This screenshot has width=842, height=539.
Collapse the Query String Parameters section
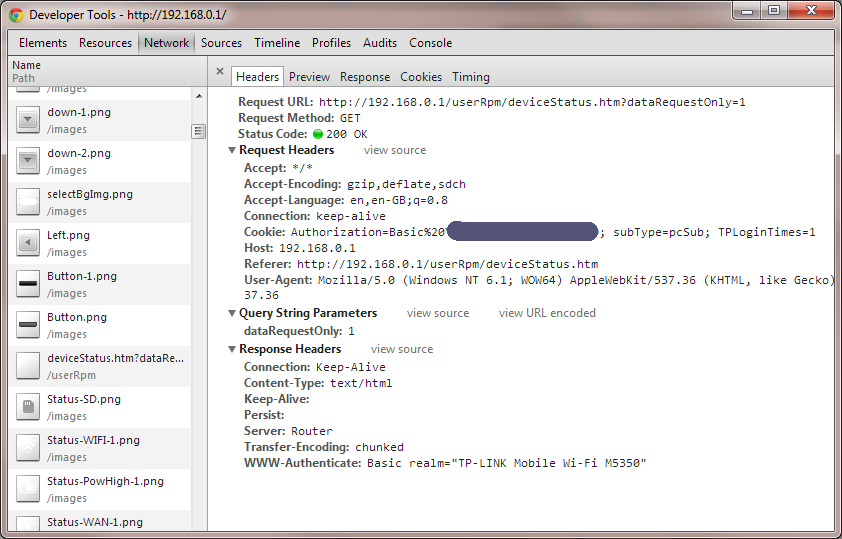pos(232,313)
